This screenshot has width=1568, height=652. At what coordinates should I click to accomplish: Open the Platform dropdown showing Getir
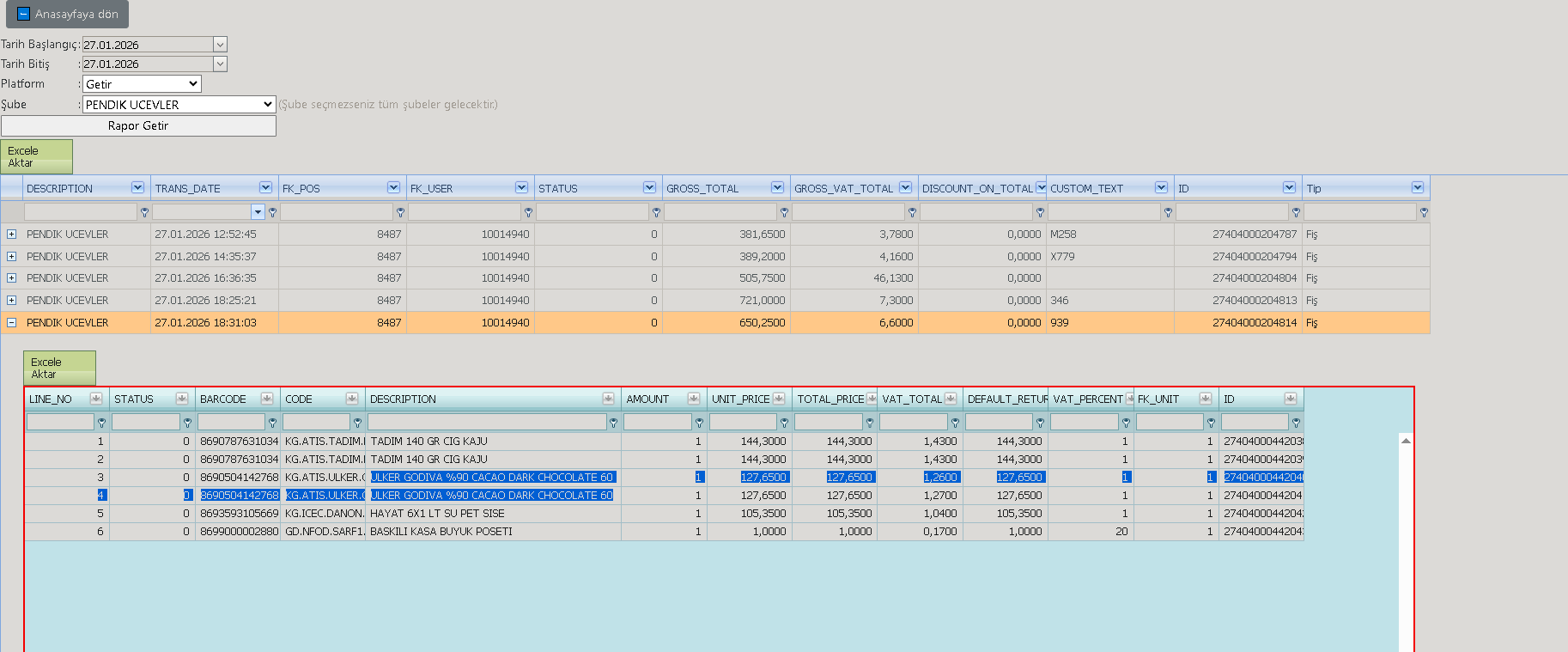[x=142, y=84]
